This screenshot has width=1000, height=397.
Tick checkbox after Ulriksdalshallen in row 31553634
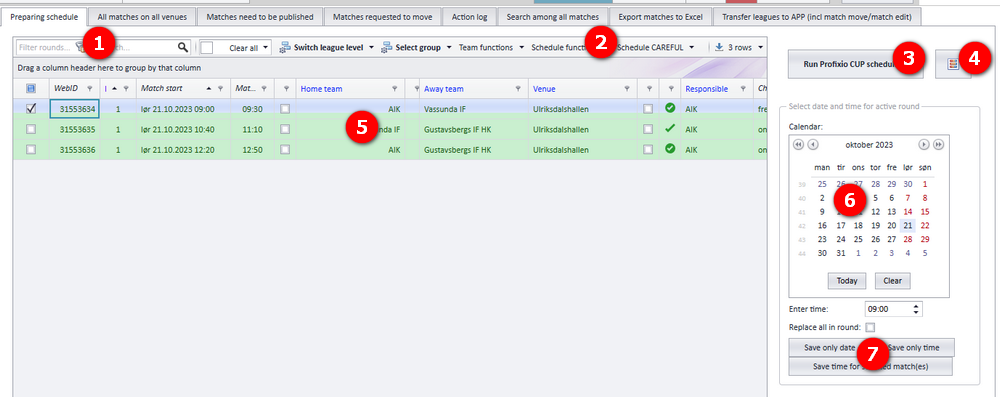click(648, 109)
